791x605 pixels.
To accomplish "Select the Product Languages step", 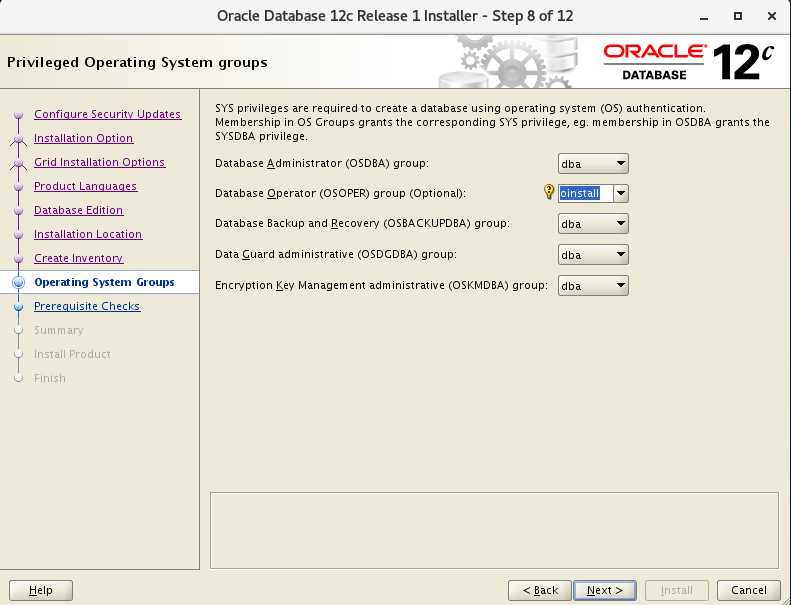I will pyautogui.click(x=85, y=186).
